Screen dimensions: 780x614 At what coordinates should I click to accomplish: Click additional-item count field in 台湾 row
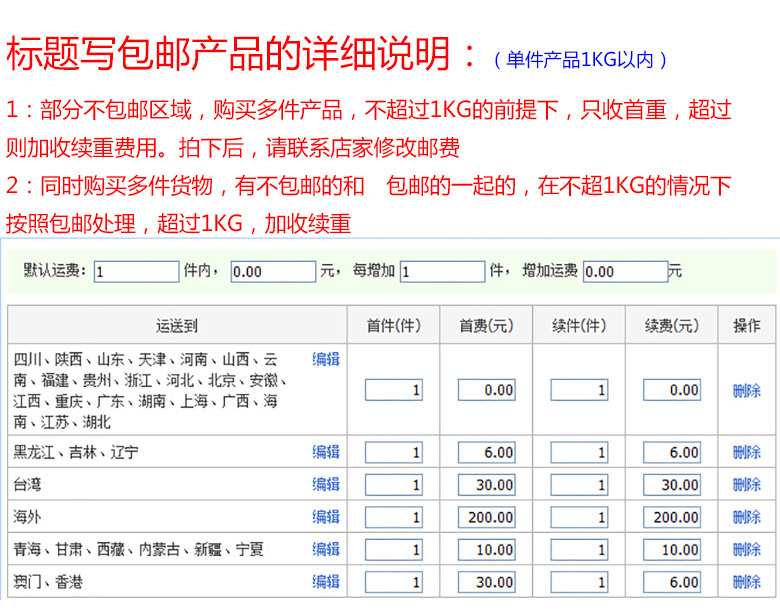click(579, 485)
